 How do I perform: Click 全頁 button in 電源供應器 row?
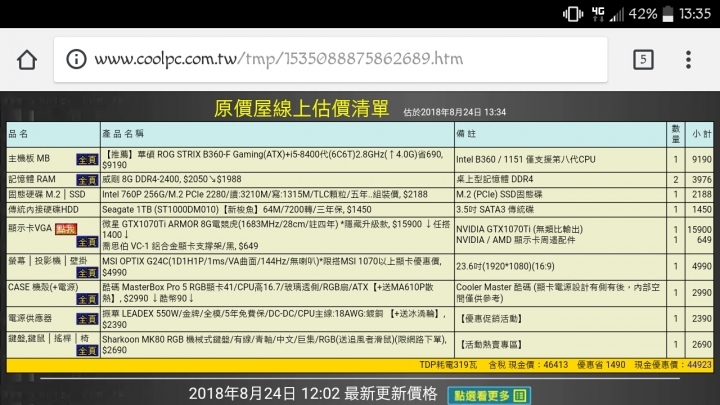pos(87,319)
